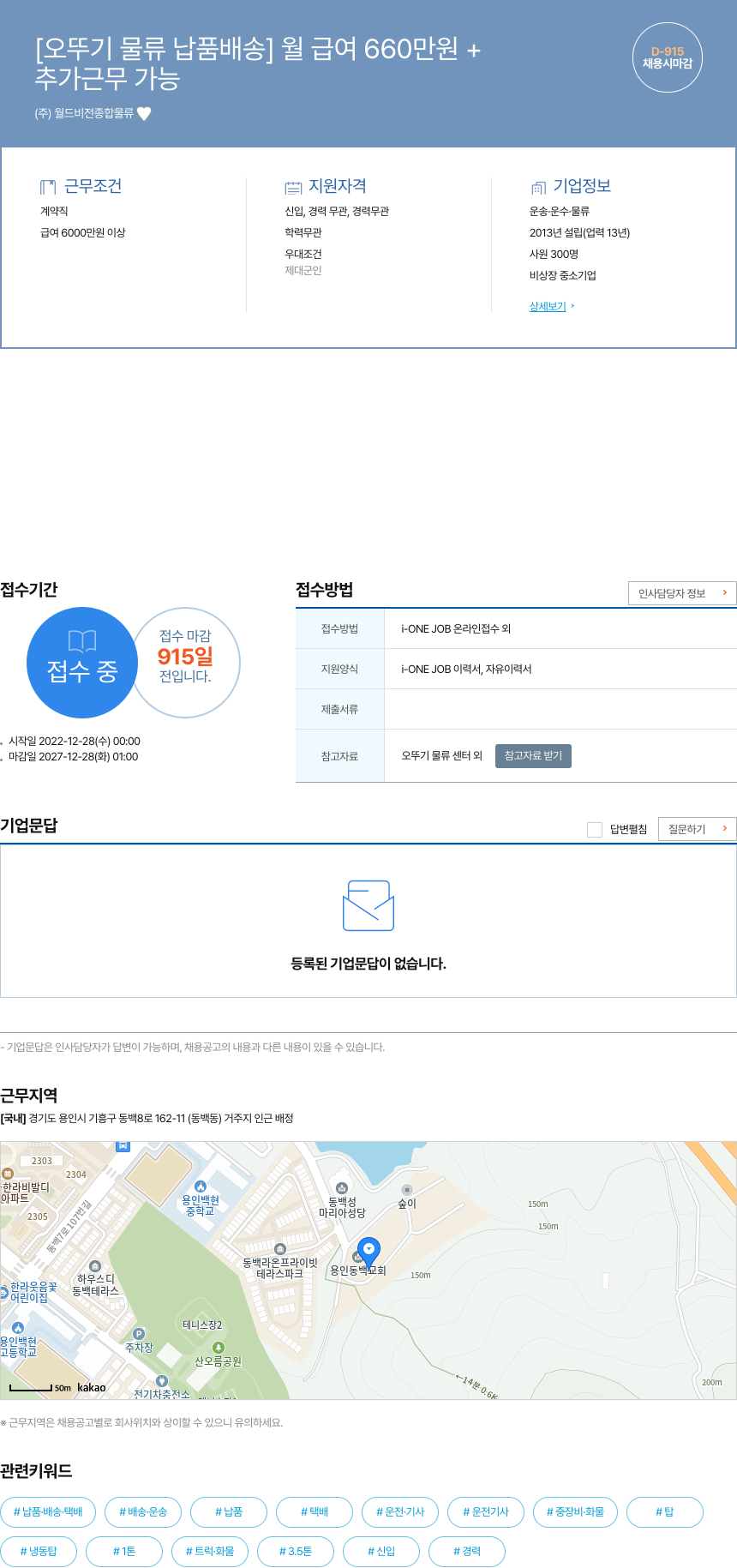Select the #경력 keyword tag
This screenshot has width=737, height=1568.
(467, 1551)
